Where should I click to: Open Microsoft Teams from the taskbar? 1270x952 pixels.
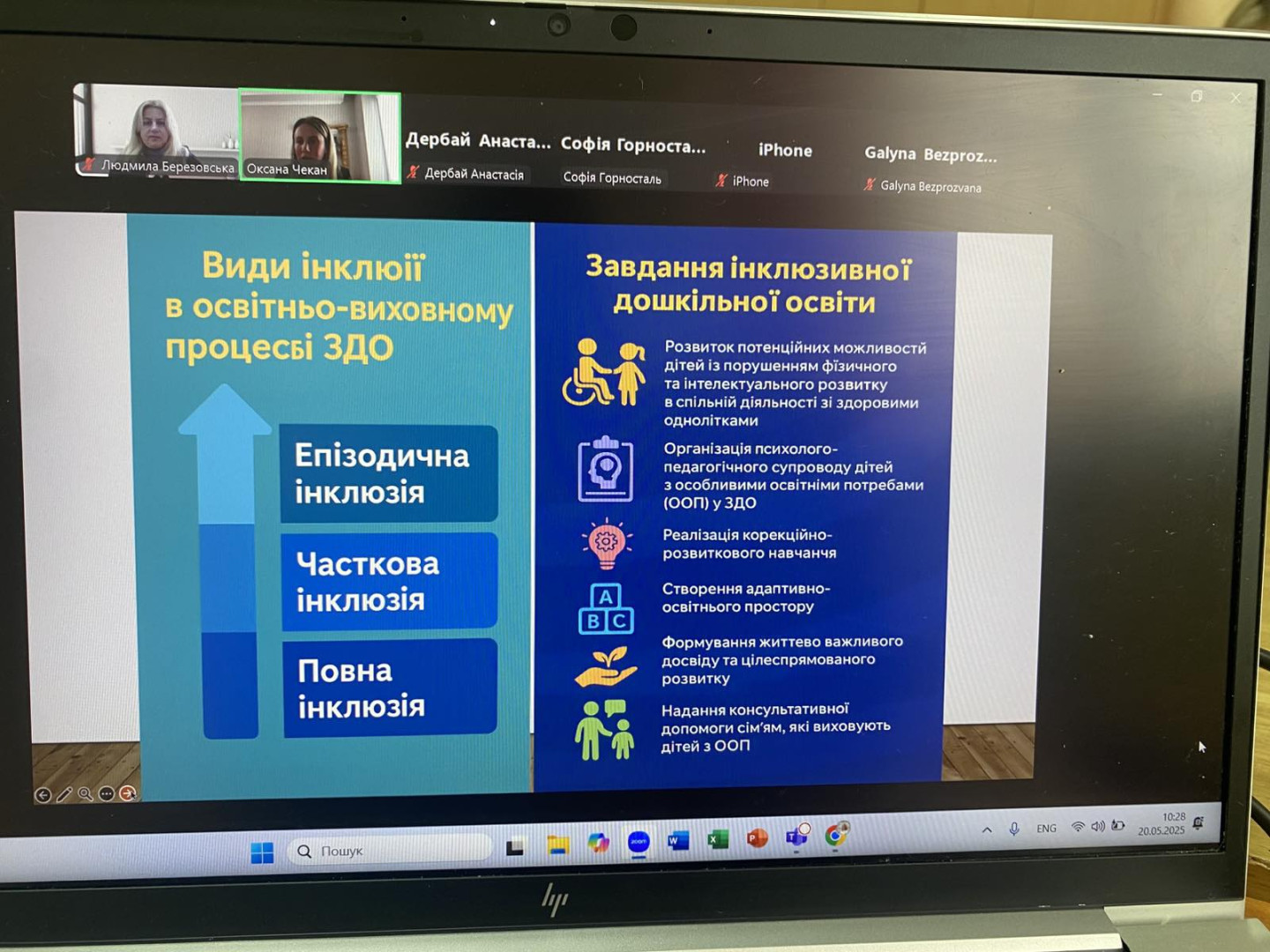pyautogui.click(x=797, y=836)
